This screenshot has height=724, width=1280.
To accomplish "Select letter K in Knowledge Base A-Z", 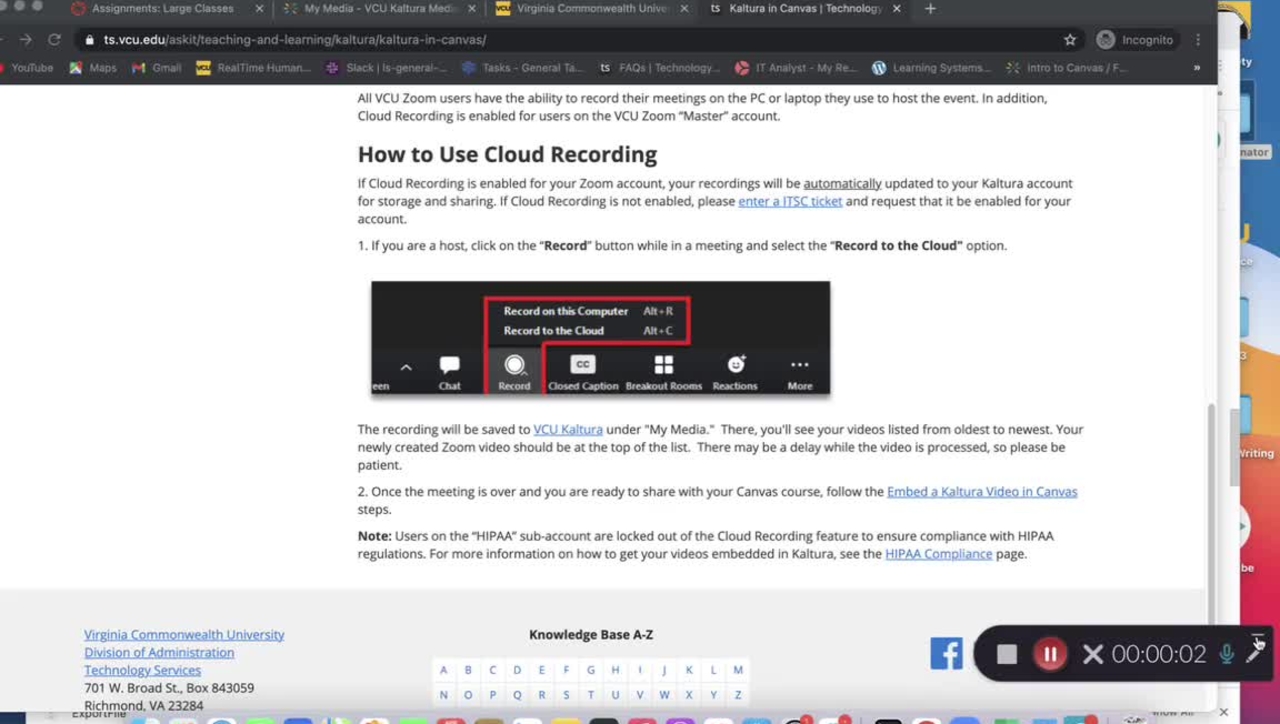I will [x=689, y=670].
